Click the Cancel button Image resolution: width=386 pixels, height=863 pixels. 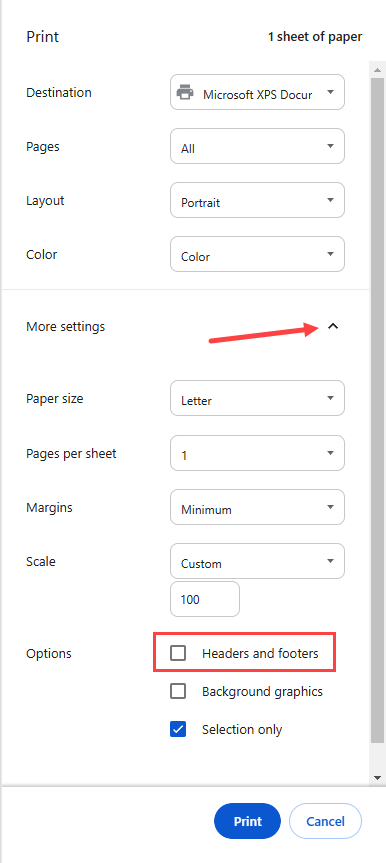[x=325, y=821]
